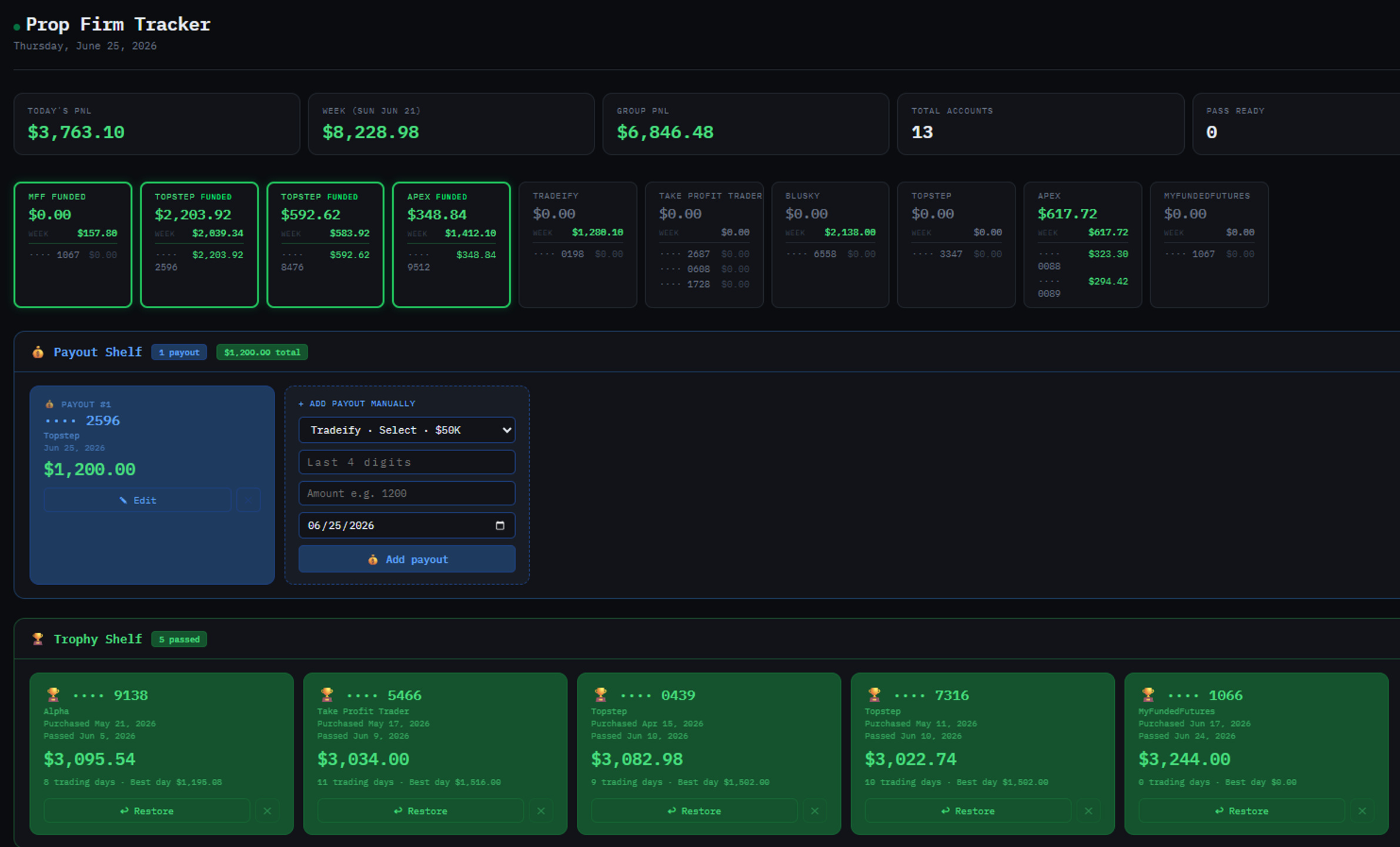
Task: Click account row 2687 in Take Profit Trader
Action: point(704,254)
